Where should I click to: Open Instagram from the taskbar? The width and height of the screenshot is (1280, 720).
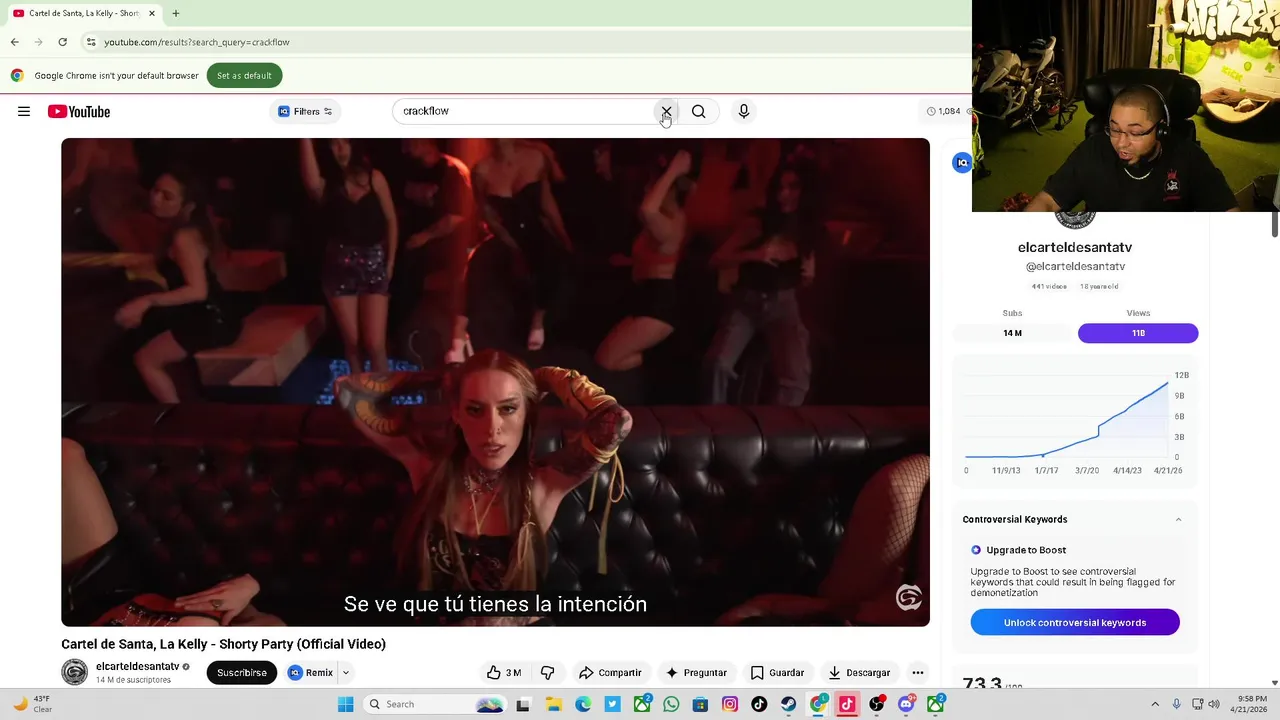click(730, 704)
